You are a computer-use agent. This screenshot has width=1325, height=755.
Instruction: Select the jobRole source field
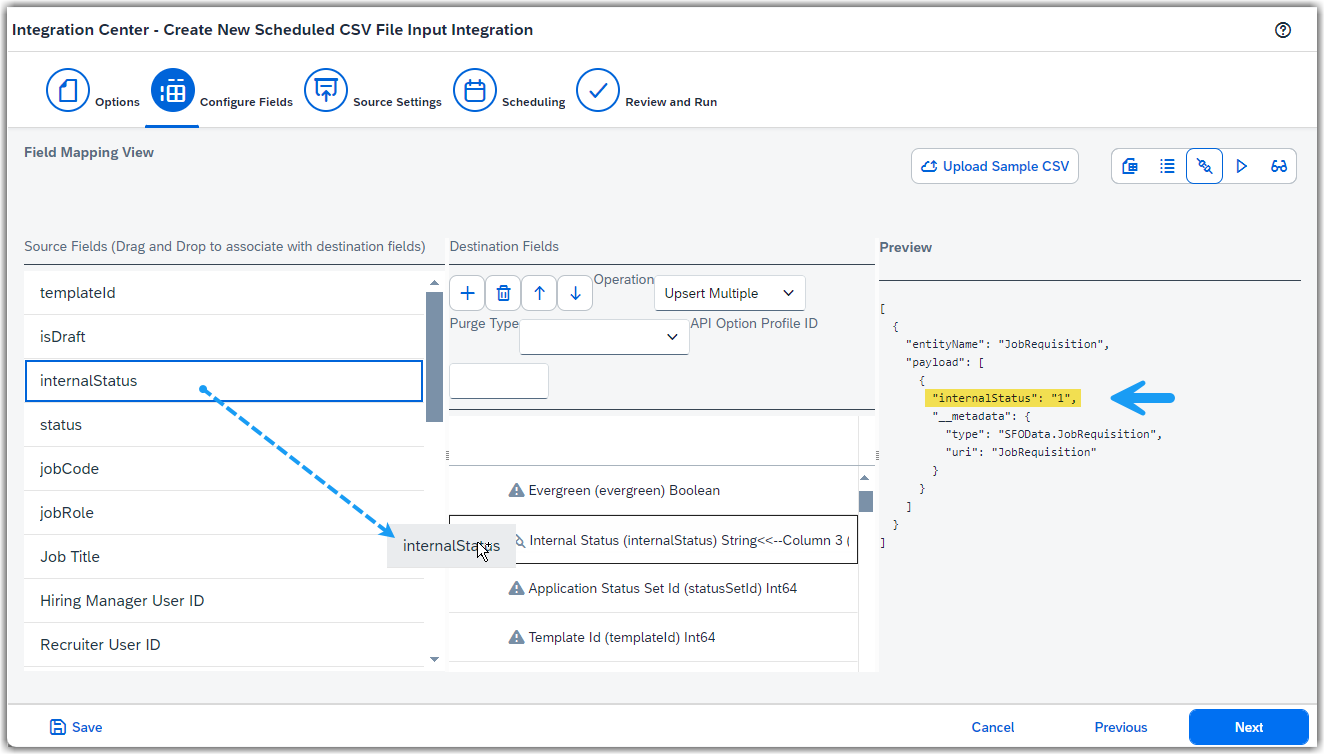point(224,513)
